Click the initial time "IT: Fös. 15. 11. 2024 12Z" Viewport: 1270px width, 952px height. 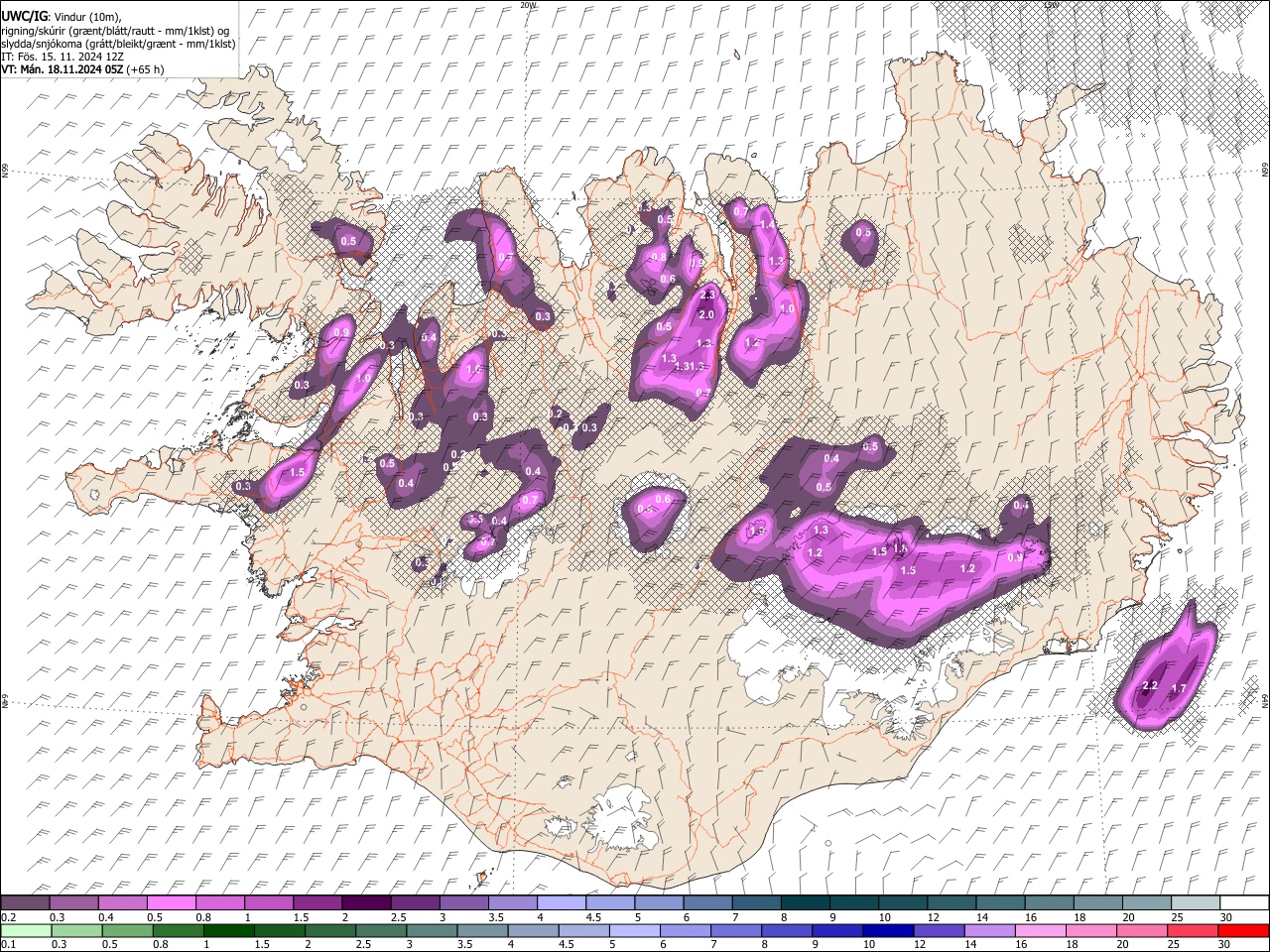63,57
